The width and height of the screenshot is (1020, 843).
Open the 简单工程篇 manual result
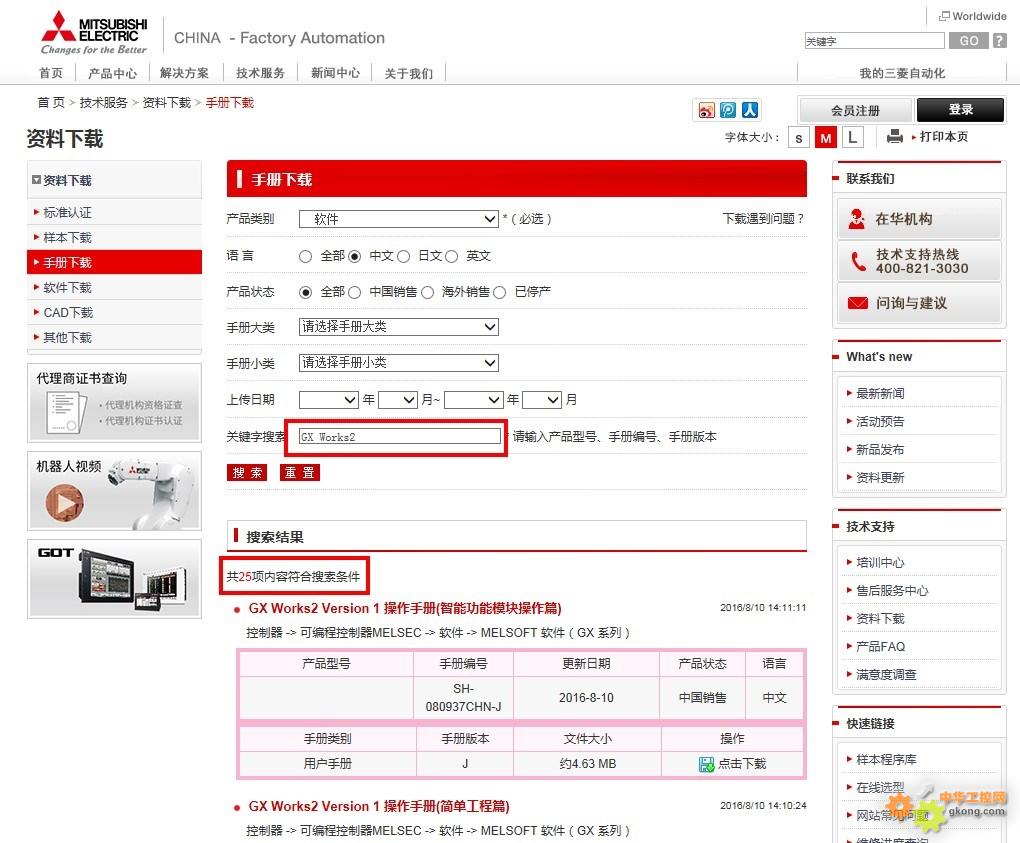379,807
